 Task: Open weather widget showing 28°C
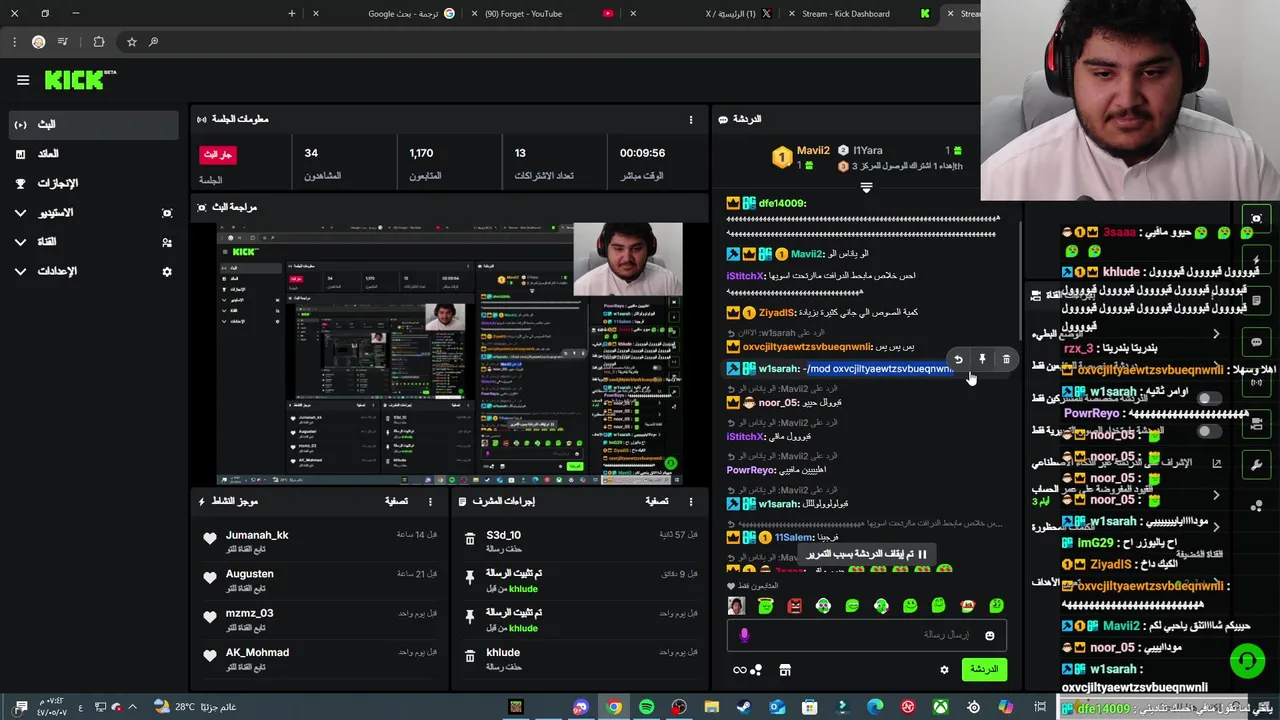coord(196,707)
